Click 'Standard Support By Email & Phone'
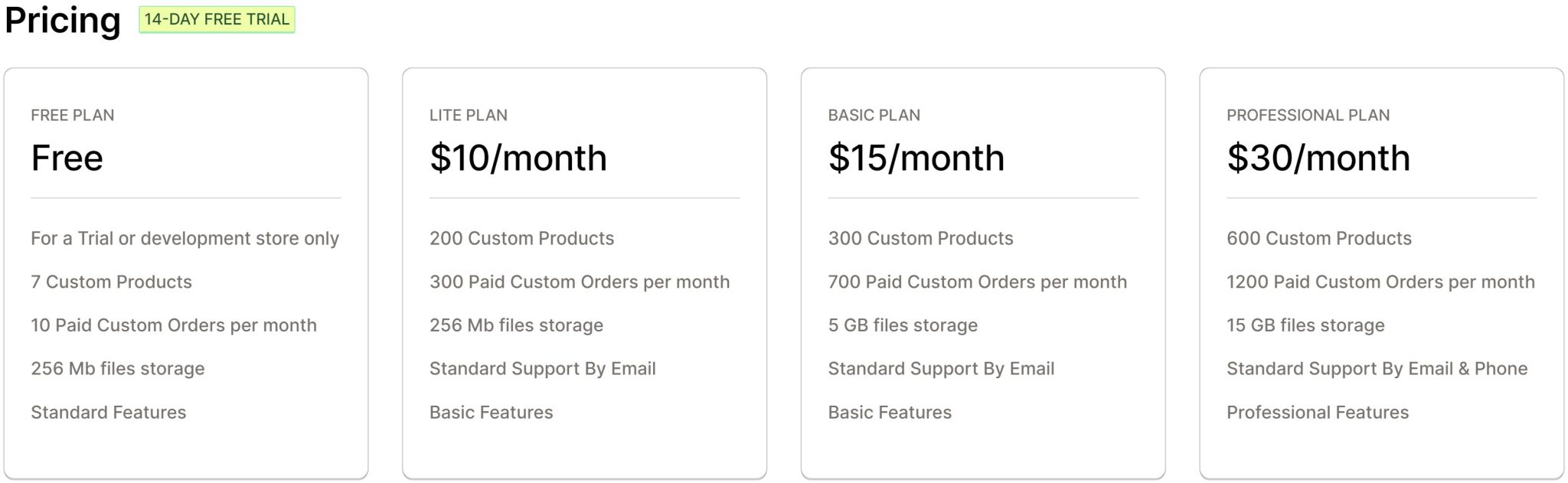 click(x=1377, y=369)
